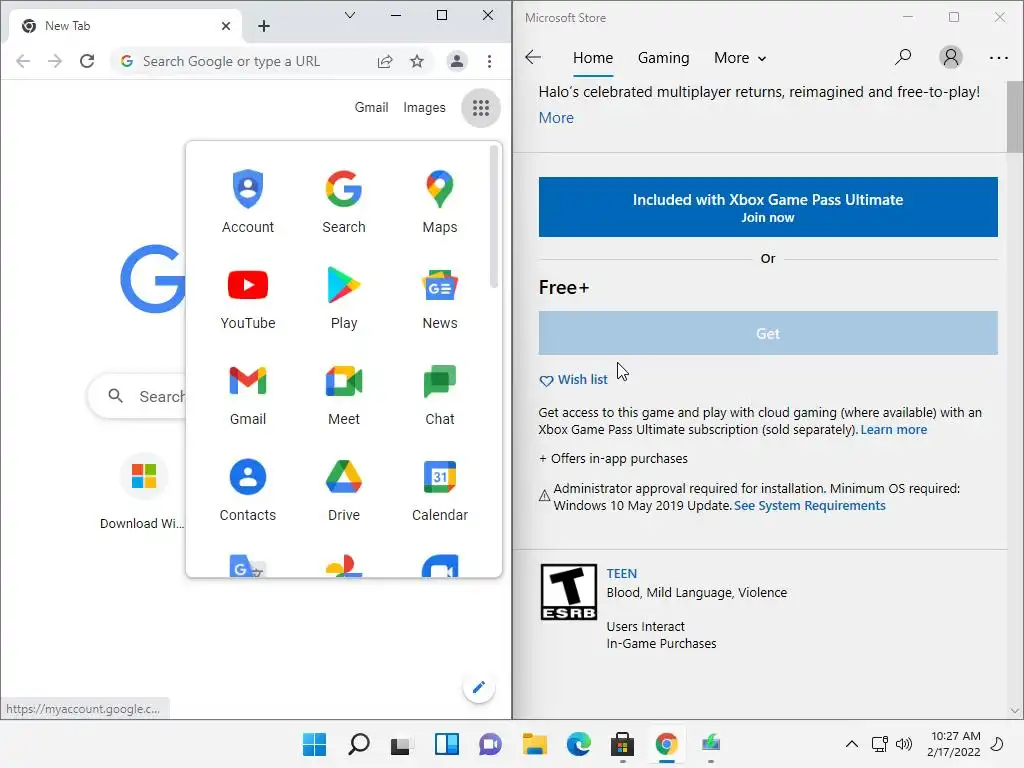Open Windows Start menu
This screenshot has height=768, width=1024.
click(x=314, y=744)
